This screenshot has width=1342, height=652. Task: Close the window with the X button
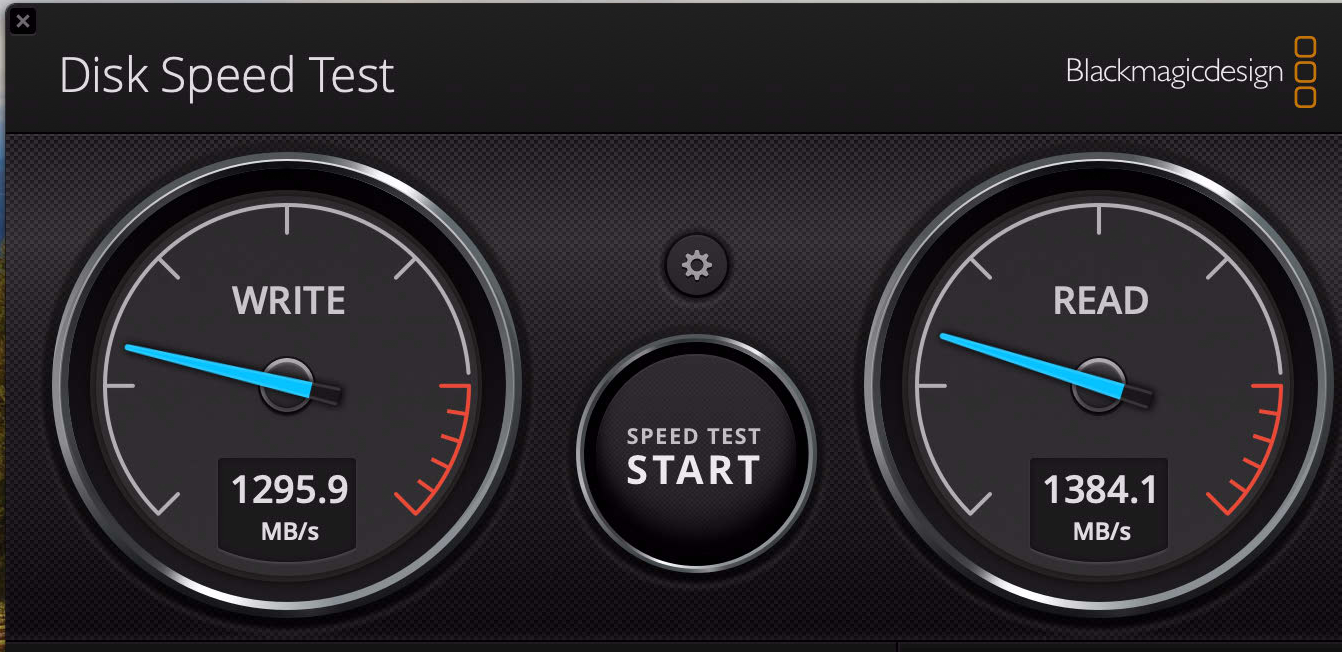tap(22, 20)
